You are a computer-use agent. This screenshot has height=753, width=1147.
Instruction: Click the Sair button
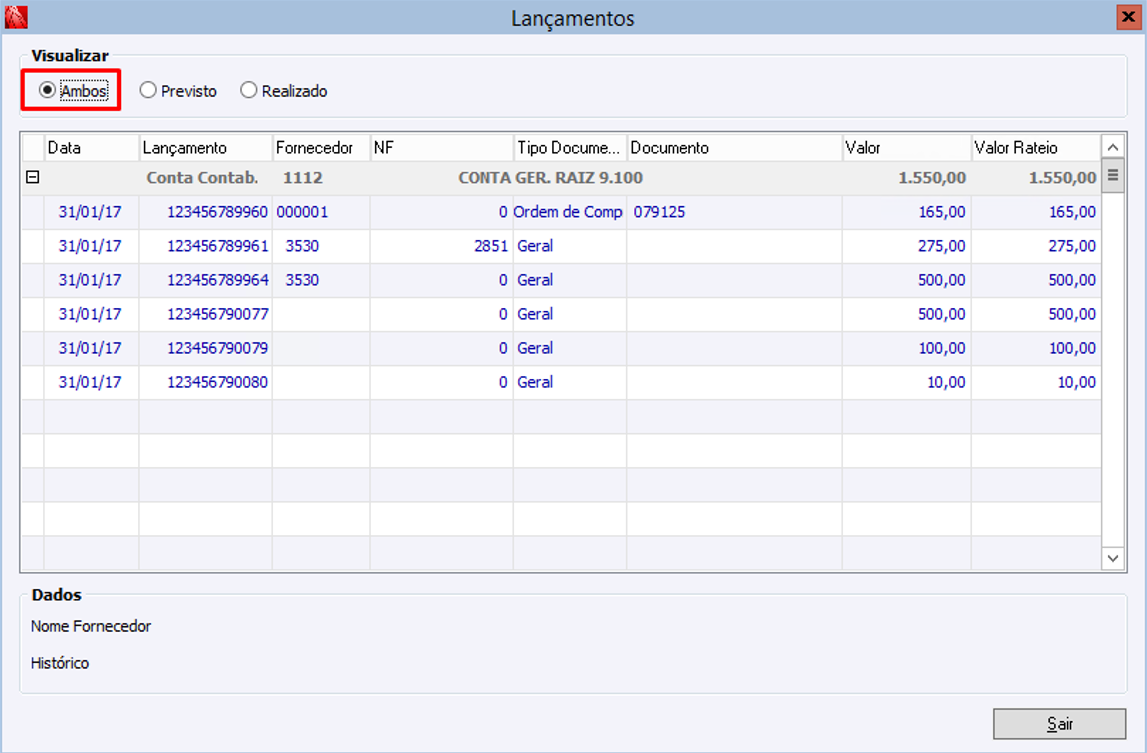pos(1059,724)
